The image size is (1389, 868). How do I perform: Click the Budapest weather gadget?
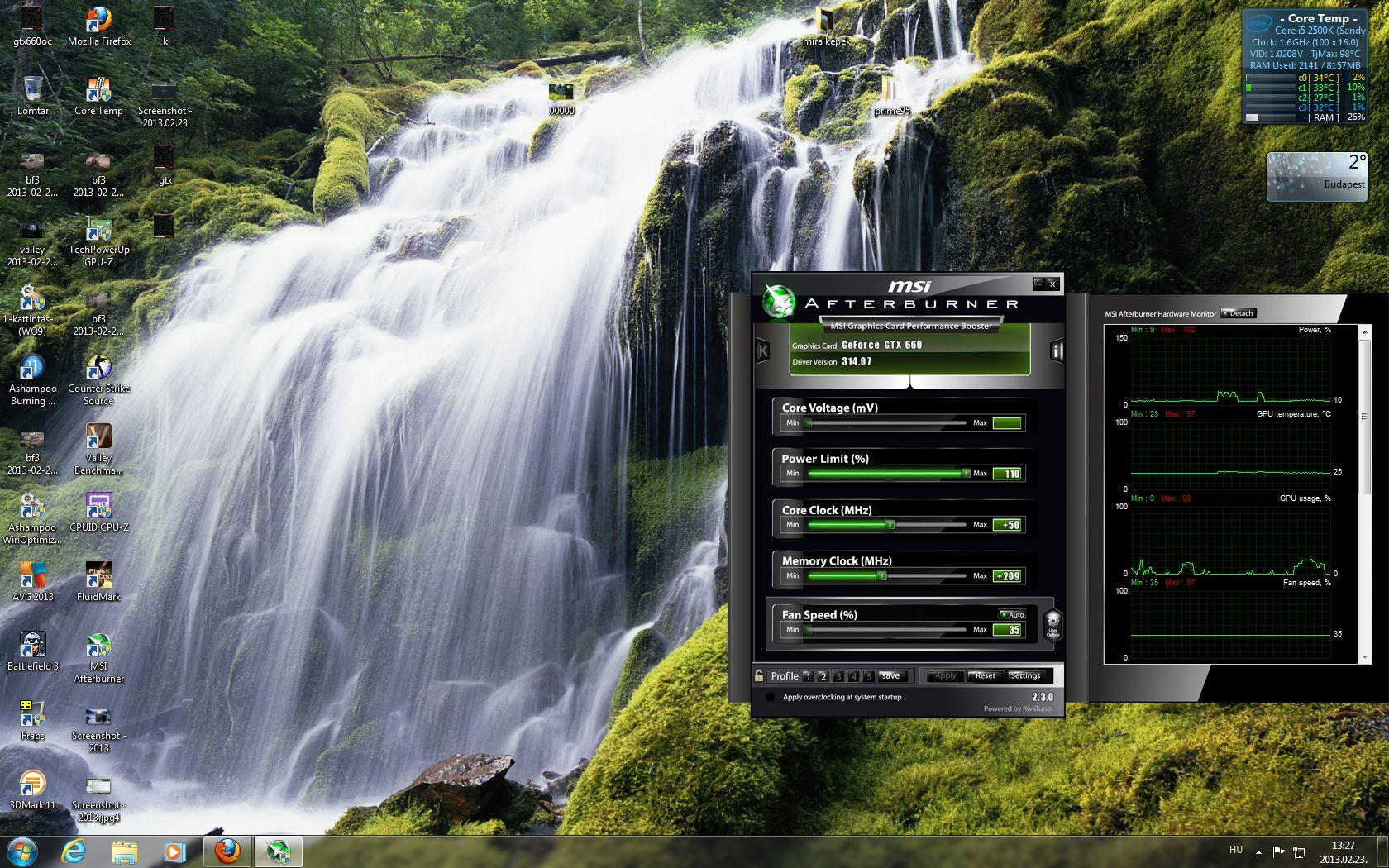[x=1316, y=176]
